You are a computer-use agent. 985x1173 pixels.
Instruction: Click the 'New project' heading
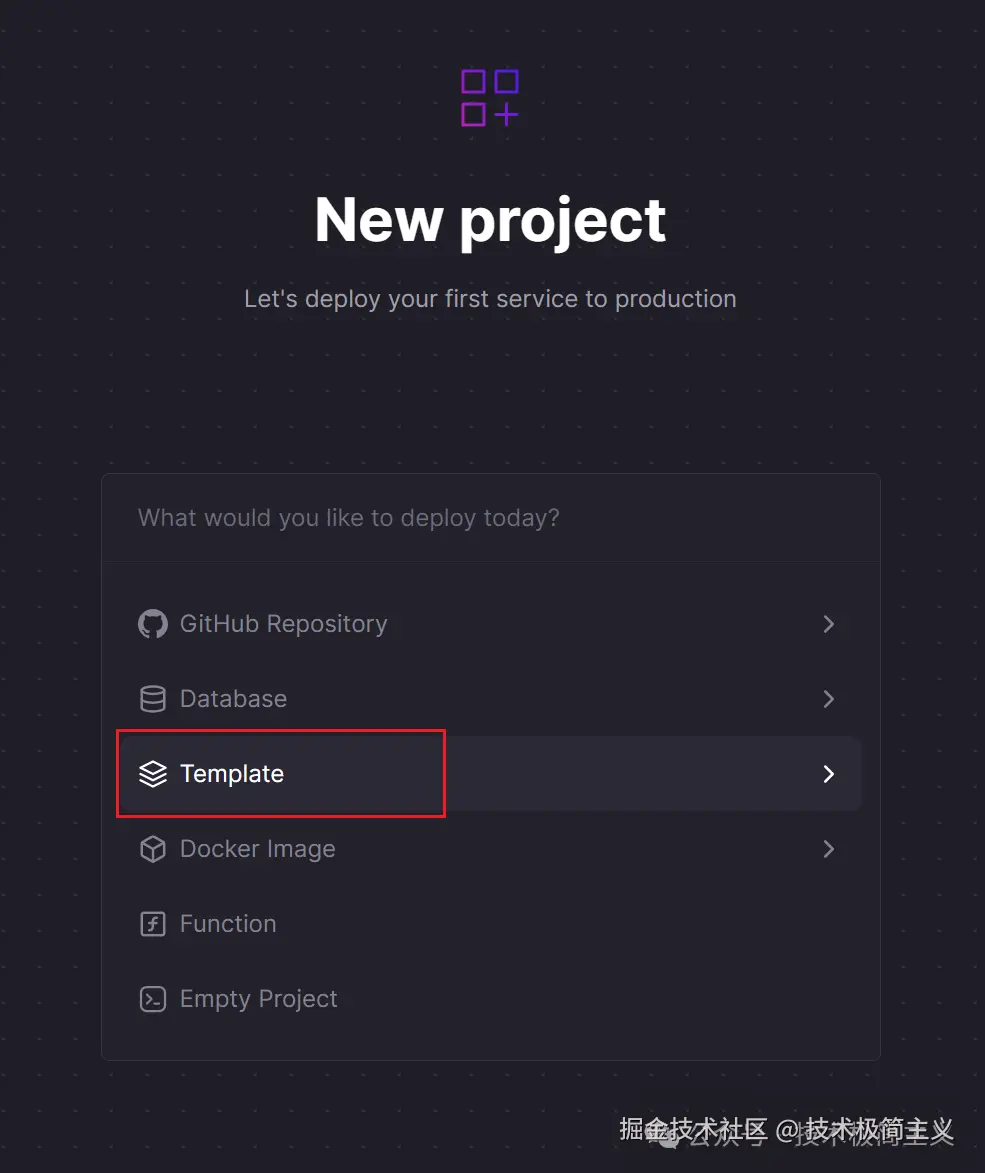pyautogui.click(x=490, y=220)
